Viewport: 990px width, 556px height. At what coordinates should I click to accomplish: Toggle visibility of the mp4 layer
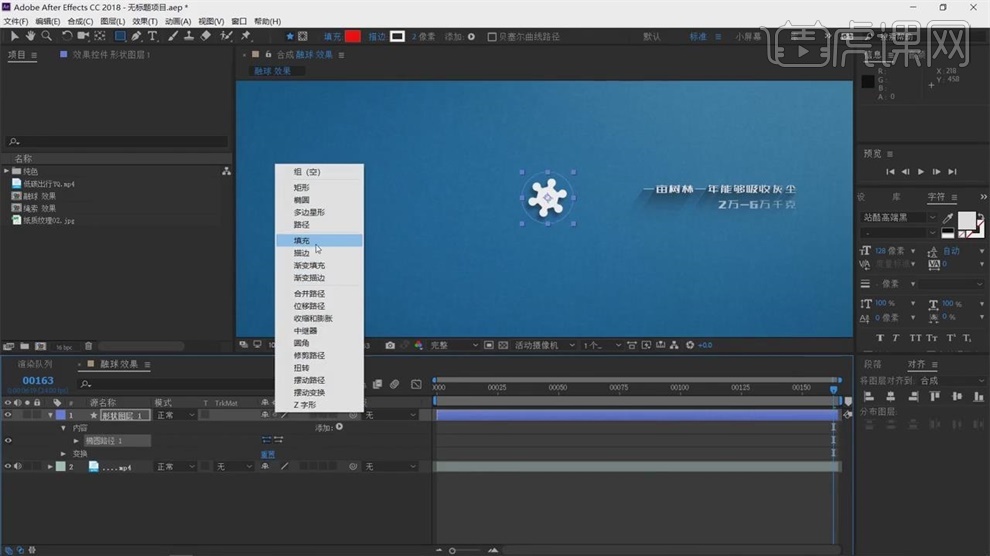(x=8, y=466)
